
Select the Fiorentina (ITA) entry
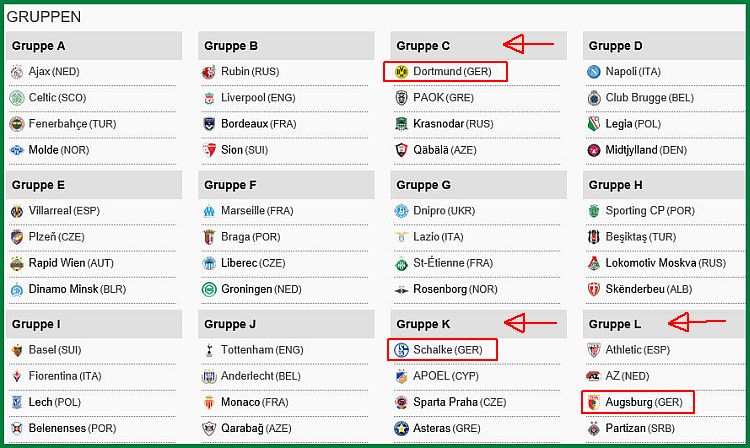(65, 376)
